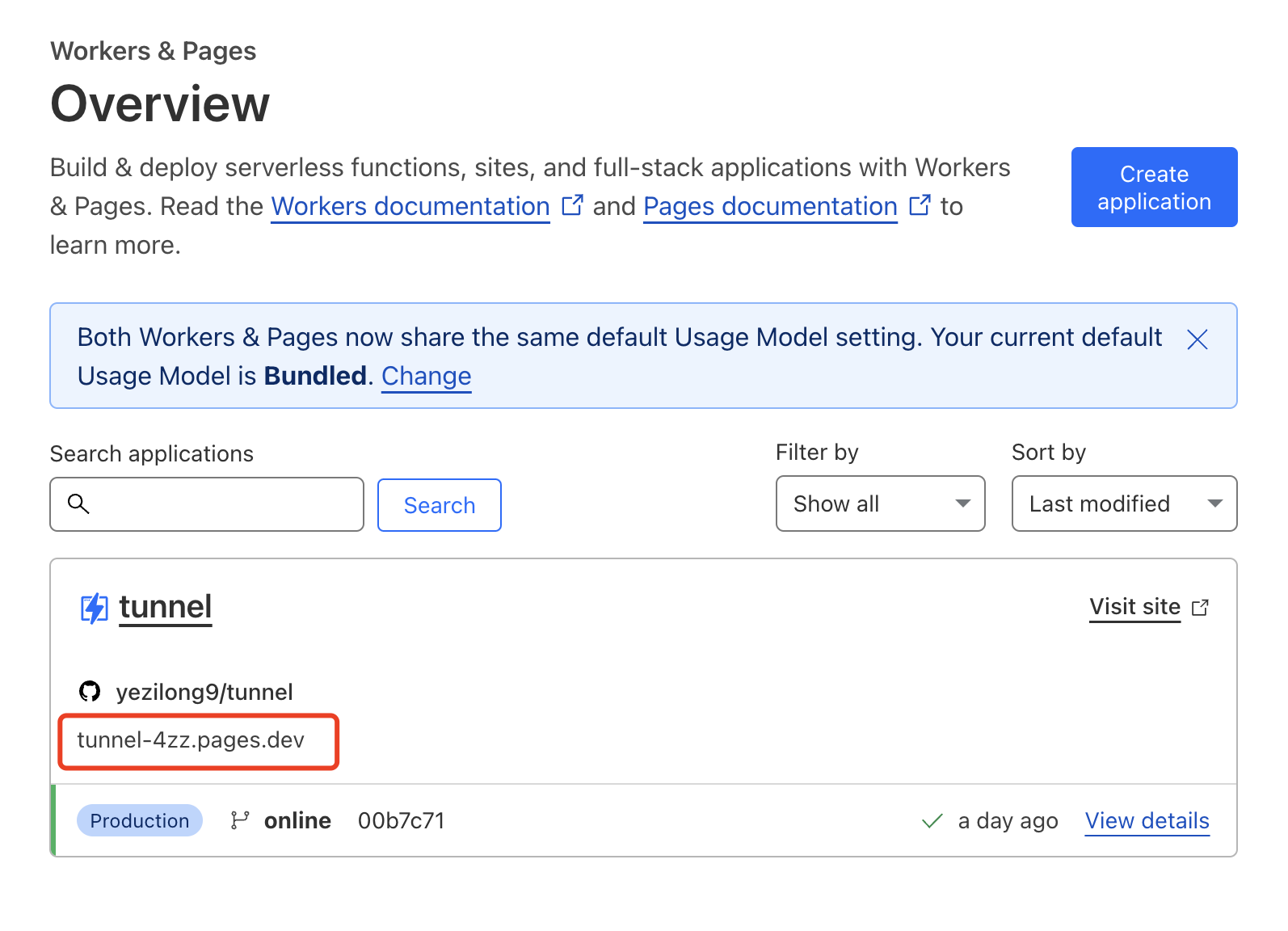The width and height of the screenshot is (1288, 931).
Task: Open the Sort by Last modified dropdown
Action: tap(1124, 503)
